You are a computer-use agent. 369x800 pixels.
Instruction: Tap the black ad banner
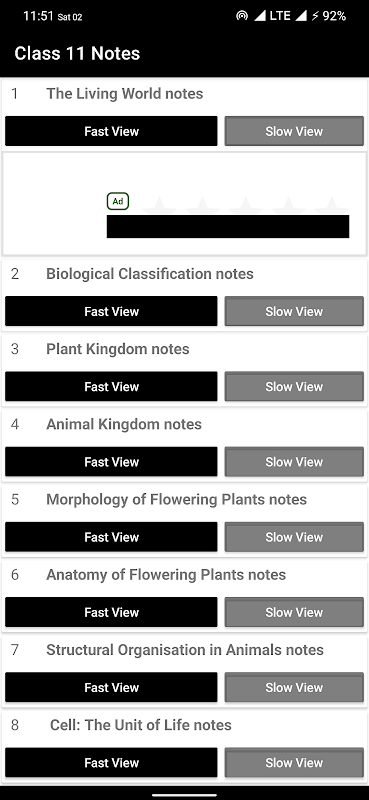(x=228, y=226)
